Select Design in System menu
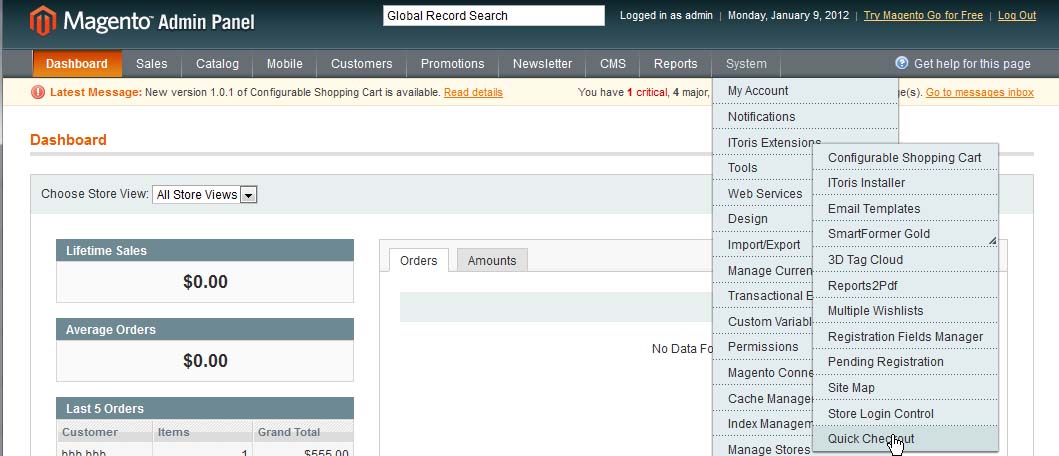The height and width of the screenshot is (456, 1059). (x=764, y=219)
